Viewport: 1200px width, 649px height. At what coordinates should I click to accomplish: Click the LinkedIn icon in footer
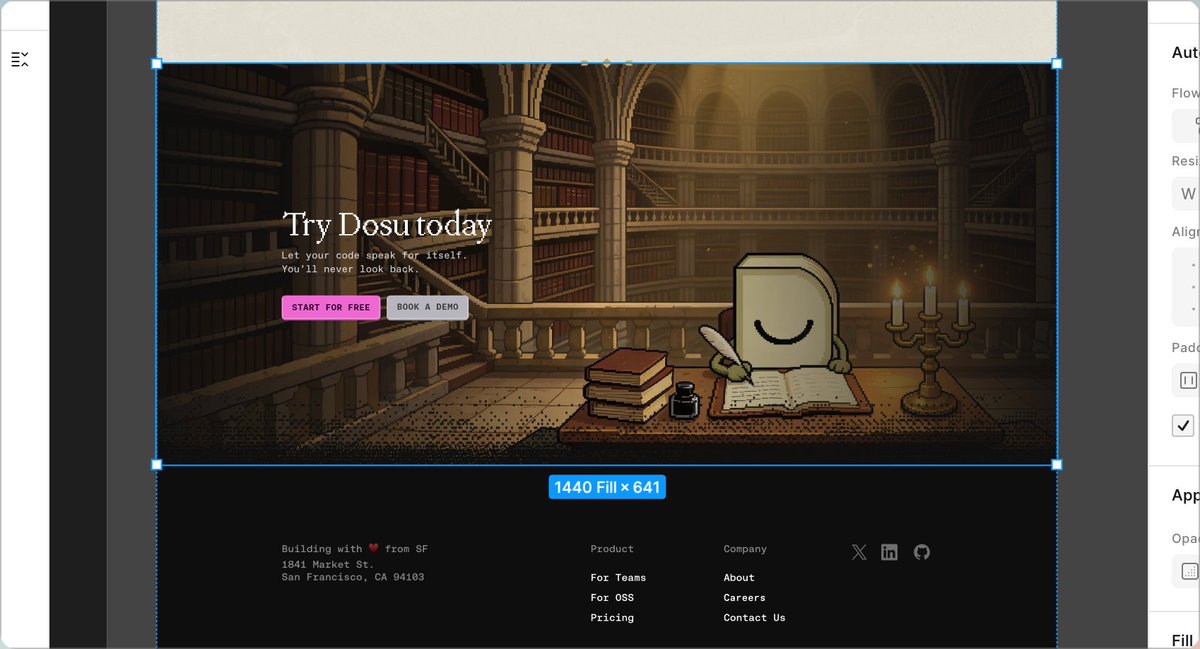pyautogui.click(x=889, y=552)
